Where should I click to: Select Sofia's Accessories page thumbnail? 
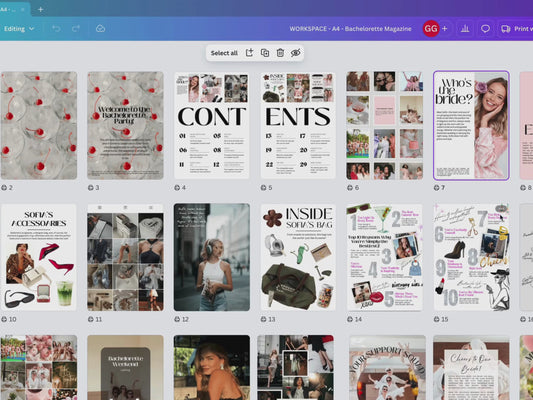[x=38, y=257]
